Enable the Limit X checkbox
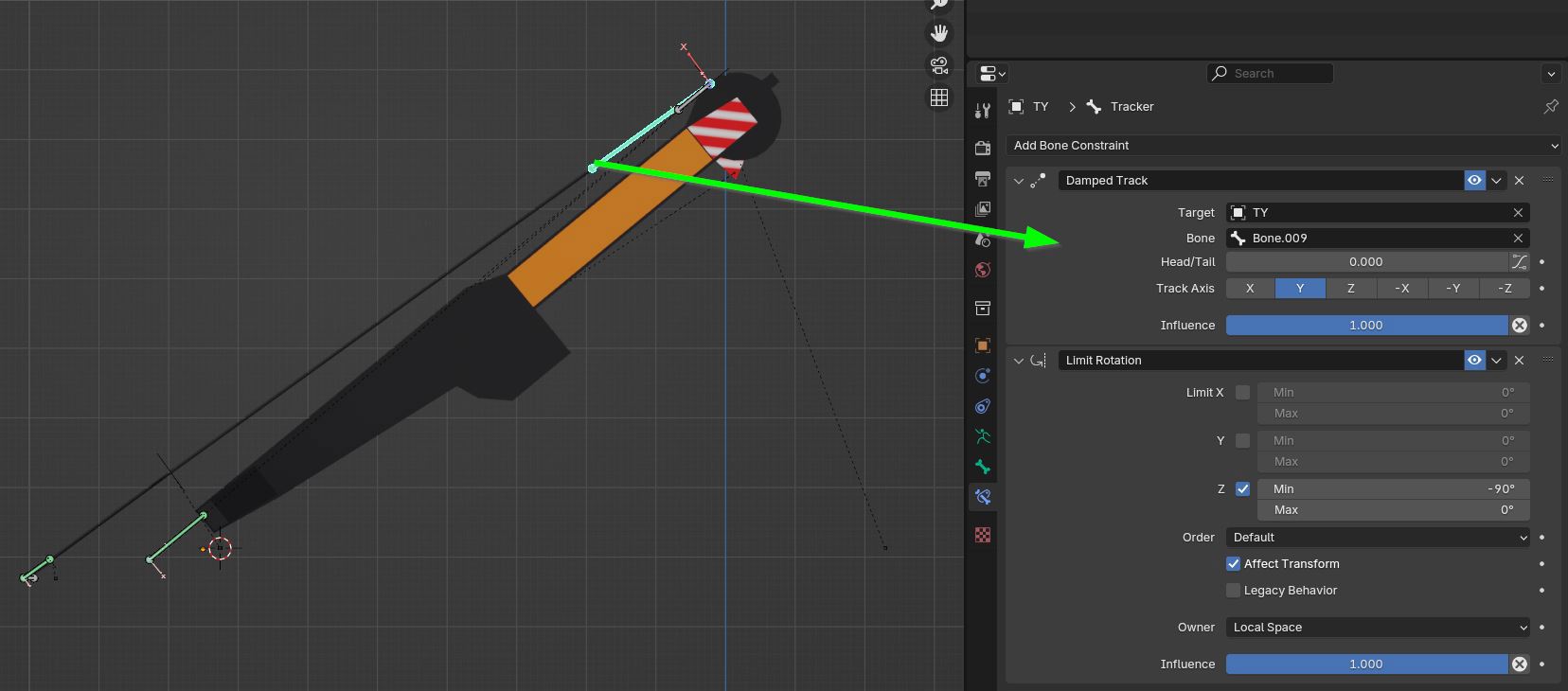 click(1242, 392)
